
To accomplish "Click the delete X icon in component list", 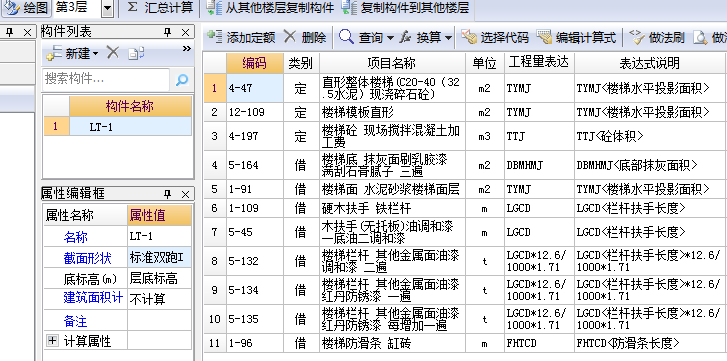I will pyautogui.click(x=113, y=52).
